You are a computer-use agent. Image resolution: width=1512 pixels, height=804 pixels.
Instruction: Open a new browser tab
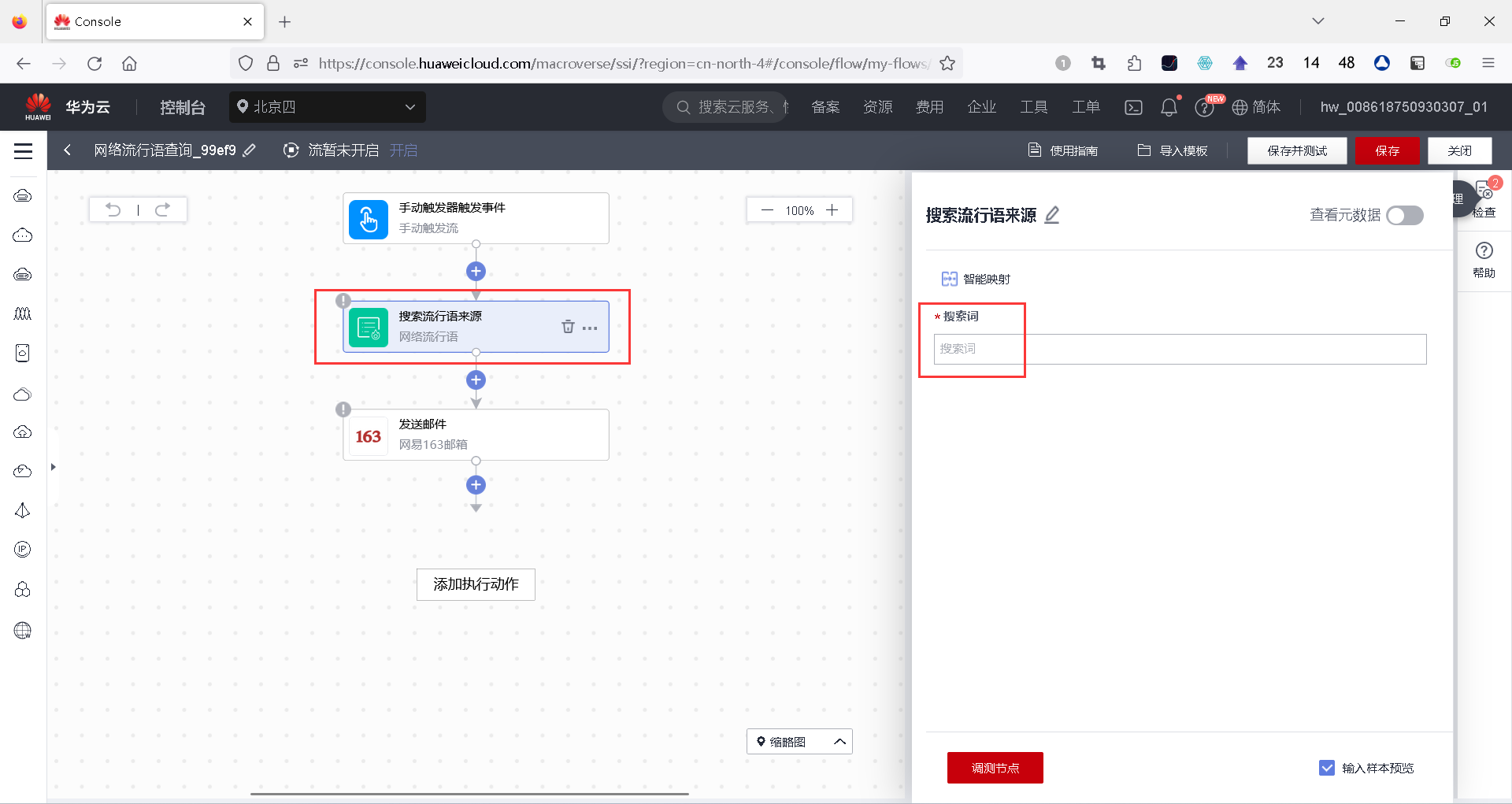[x=285, y=22]
